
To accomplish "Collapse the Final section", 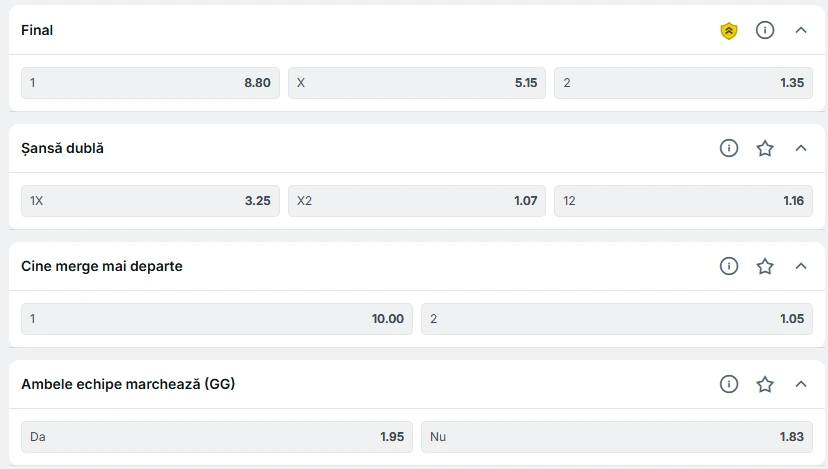I will (801, 30).
